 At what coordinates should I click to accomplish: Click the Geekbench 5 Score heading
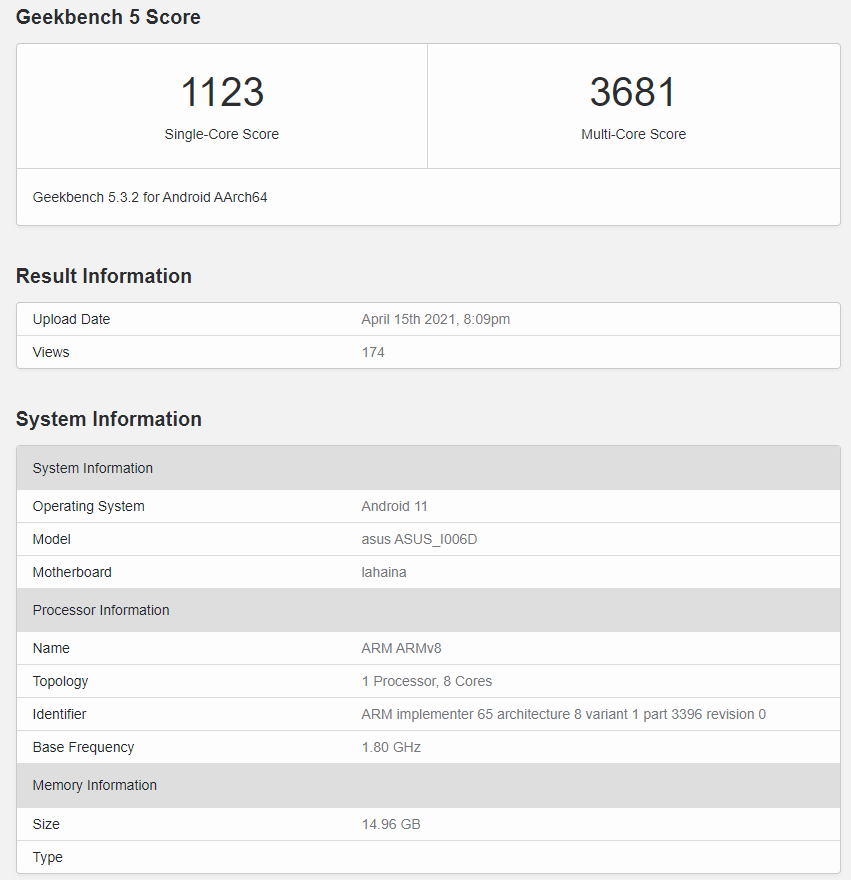[108, 17]
